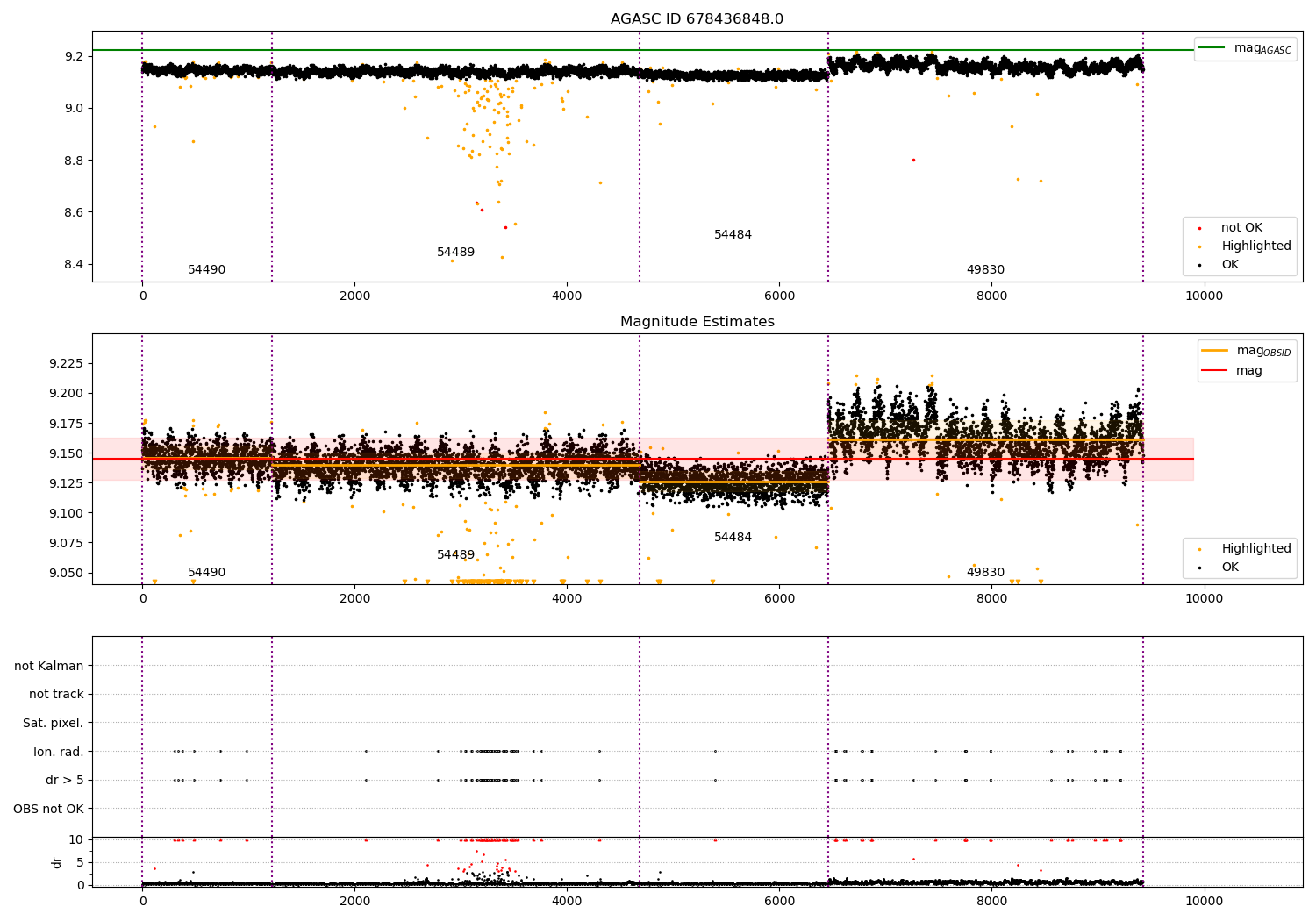Select the mag AGASC entry in top legend
Viewport: 1316px width, 921px height.
coord(1262,48)
